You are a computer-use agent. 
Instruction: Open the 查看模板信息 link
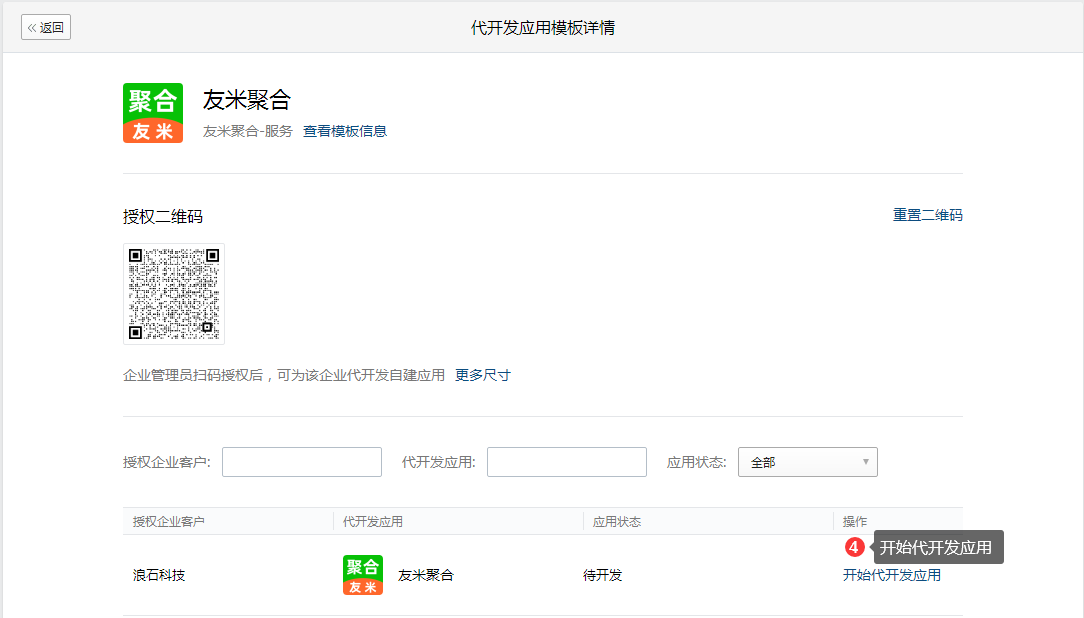(345, 131)
